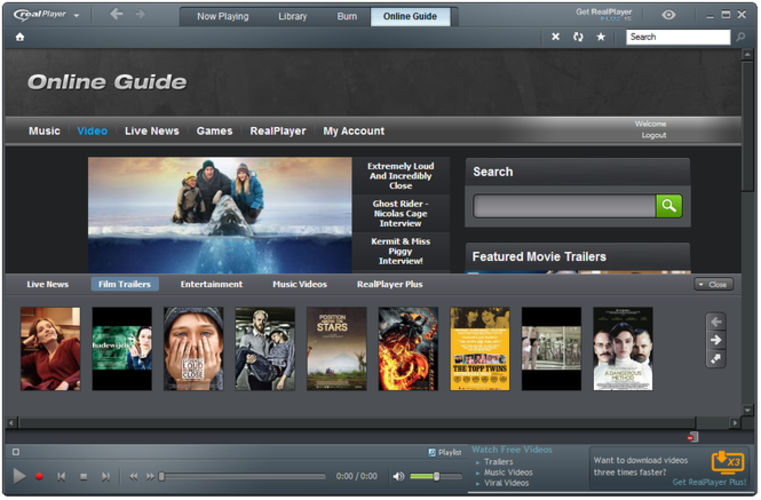Open the Music section
This screenshot has height=500, width=761.
[x=45, y=131]
